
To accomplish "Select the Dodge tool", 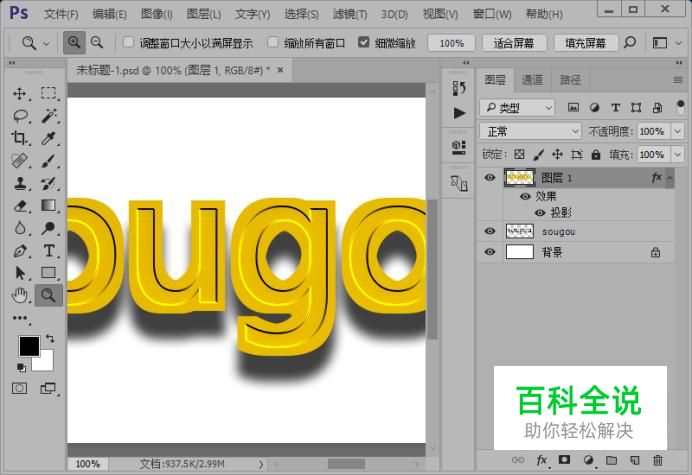I will point(49,228).
